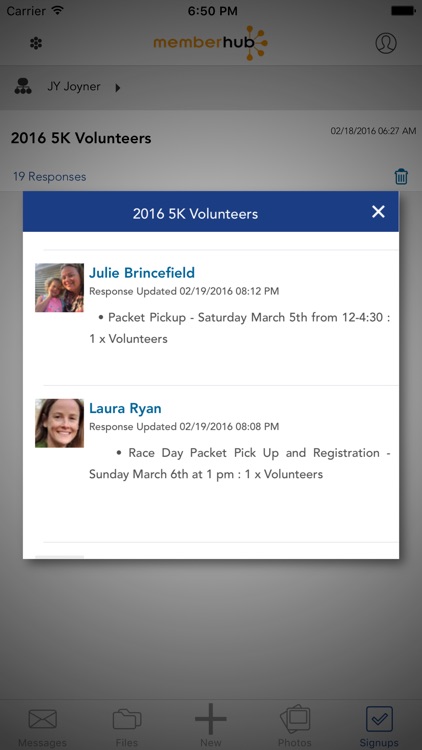Switch to the Photos tab
422x750 pixels.
(x=295, y=726)
